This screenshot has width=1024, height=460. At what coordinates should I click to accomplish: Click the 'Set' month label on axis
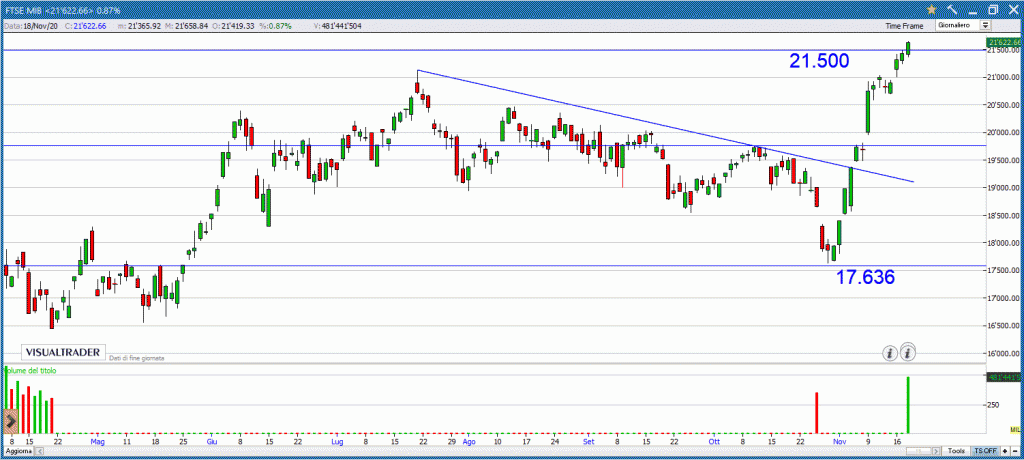tap(588, 442)
